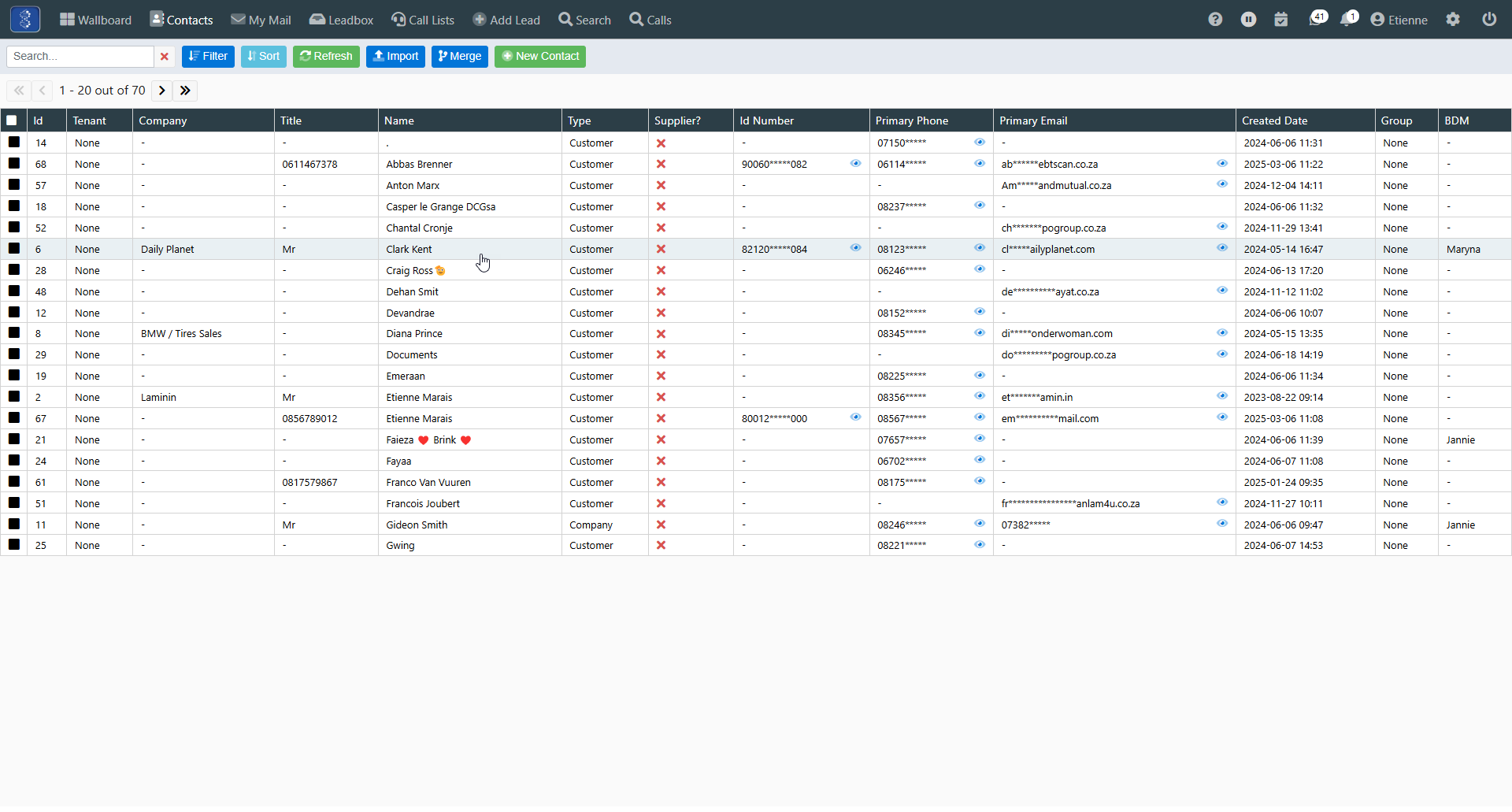
Task: Reveal Id Number for Etienne Marais row 67
Action: click(855, 417)
